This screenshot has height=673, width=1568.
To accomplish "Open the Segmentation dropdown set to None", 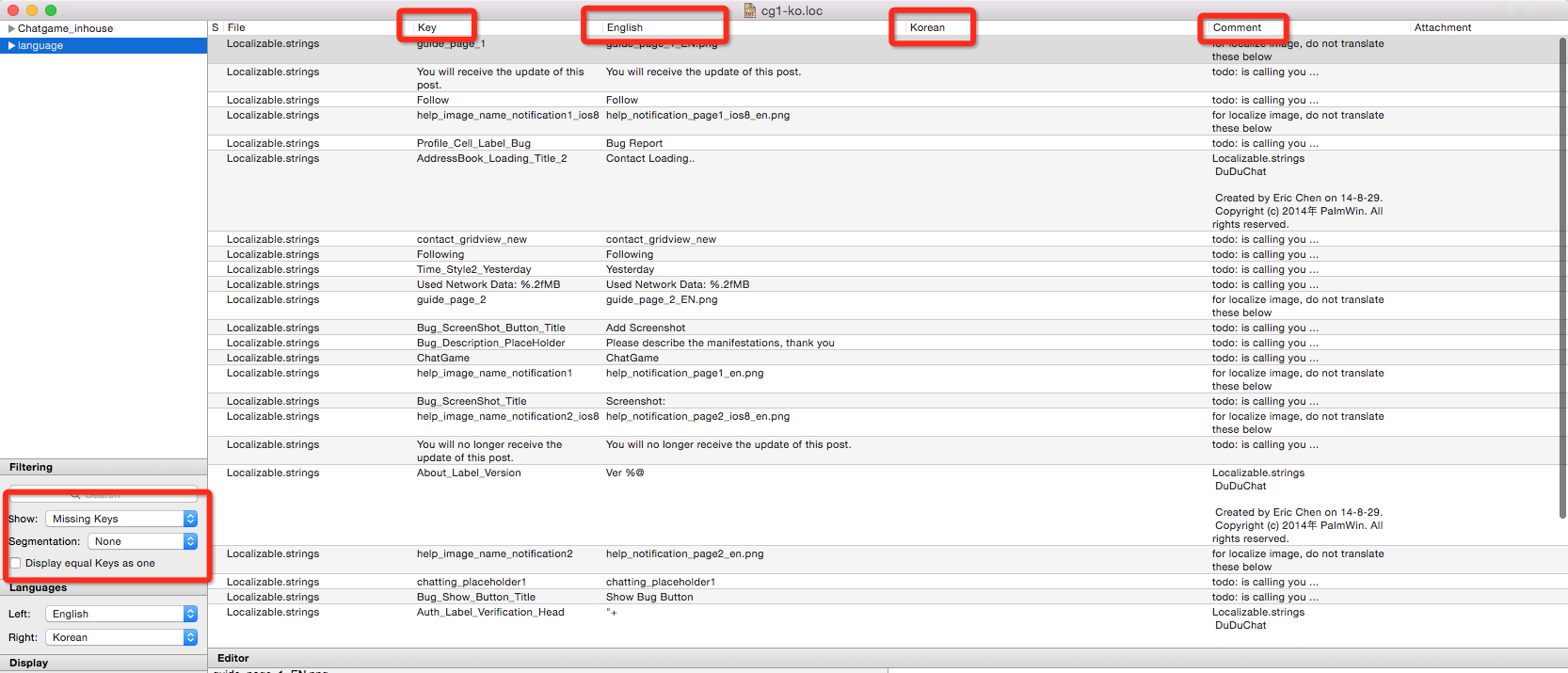I will 142,541.
